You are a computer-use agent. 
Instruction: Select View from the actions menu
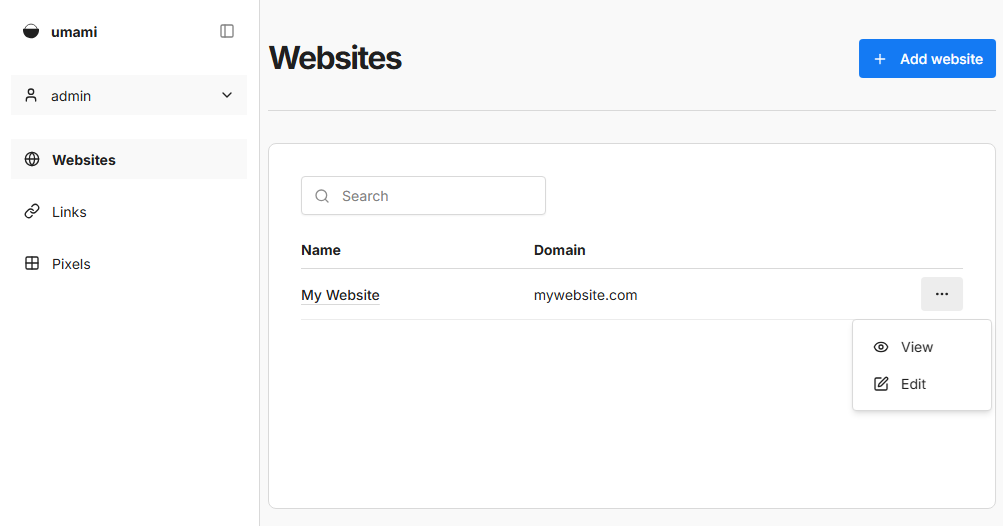pos(916,347)
